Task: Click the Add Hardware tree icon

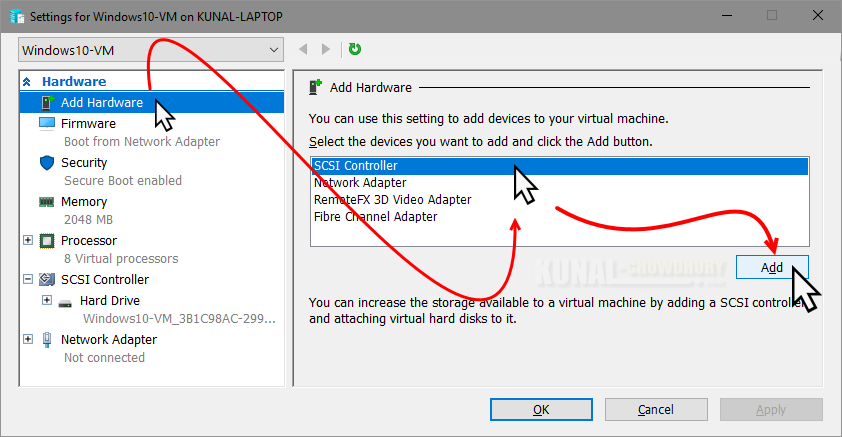Action: pos(47,102)
